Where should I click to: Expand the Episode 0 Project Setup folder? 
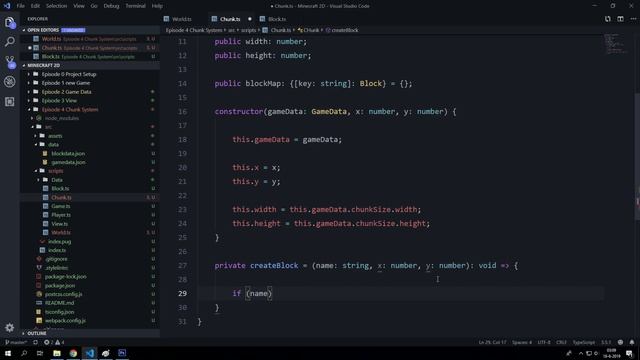(x=69, y=74)
